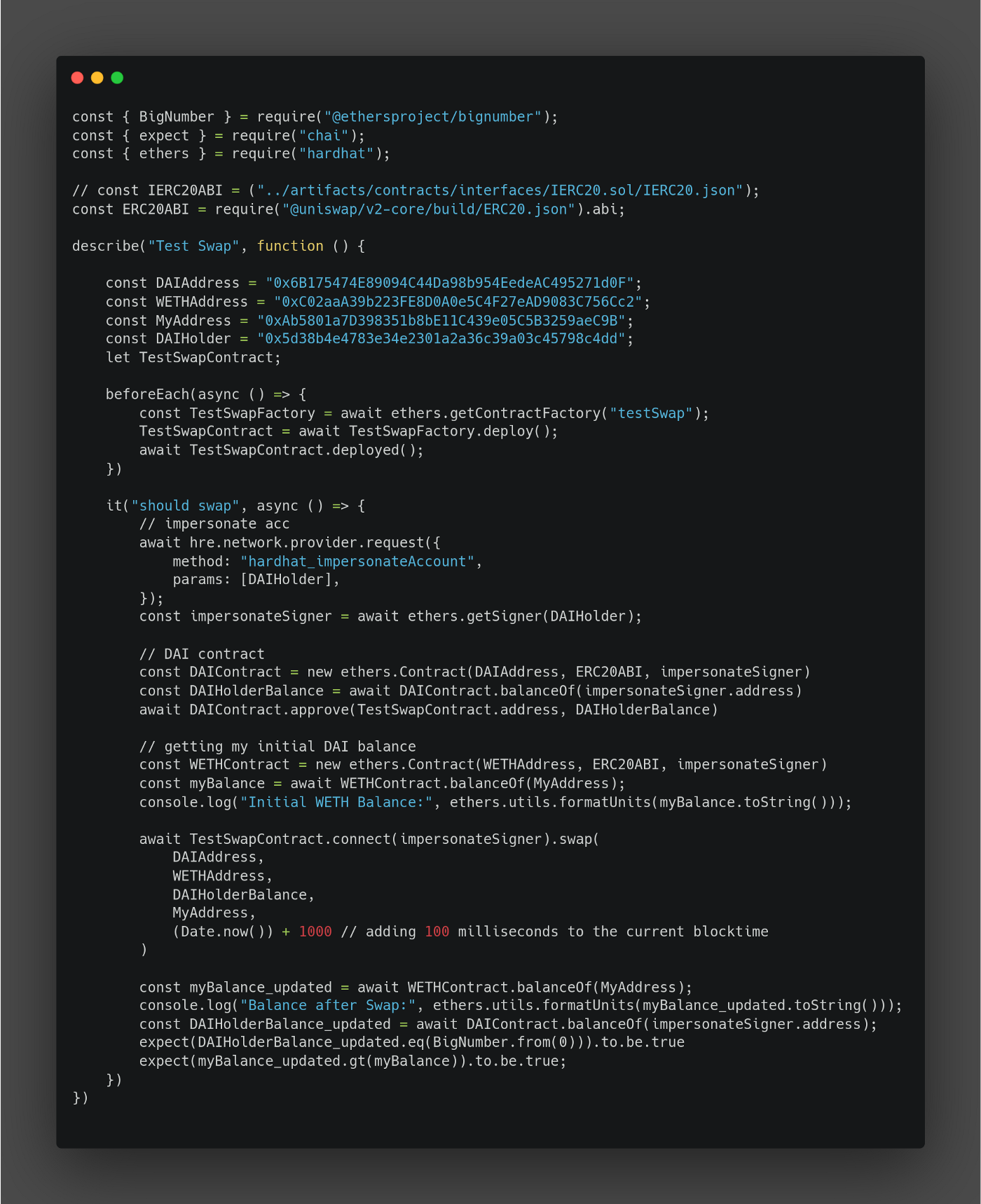Click the DAIHolder hex string value
Image resolution: width=981 pixels, height=1204 pixels.
point(441,339)
